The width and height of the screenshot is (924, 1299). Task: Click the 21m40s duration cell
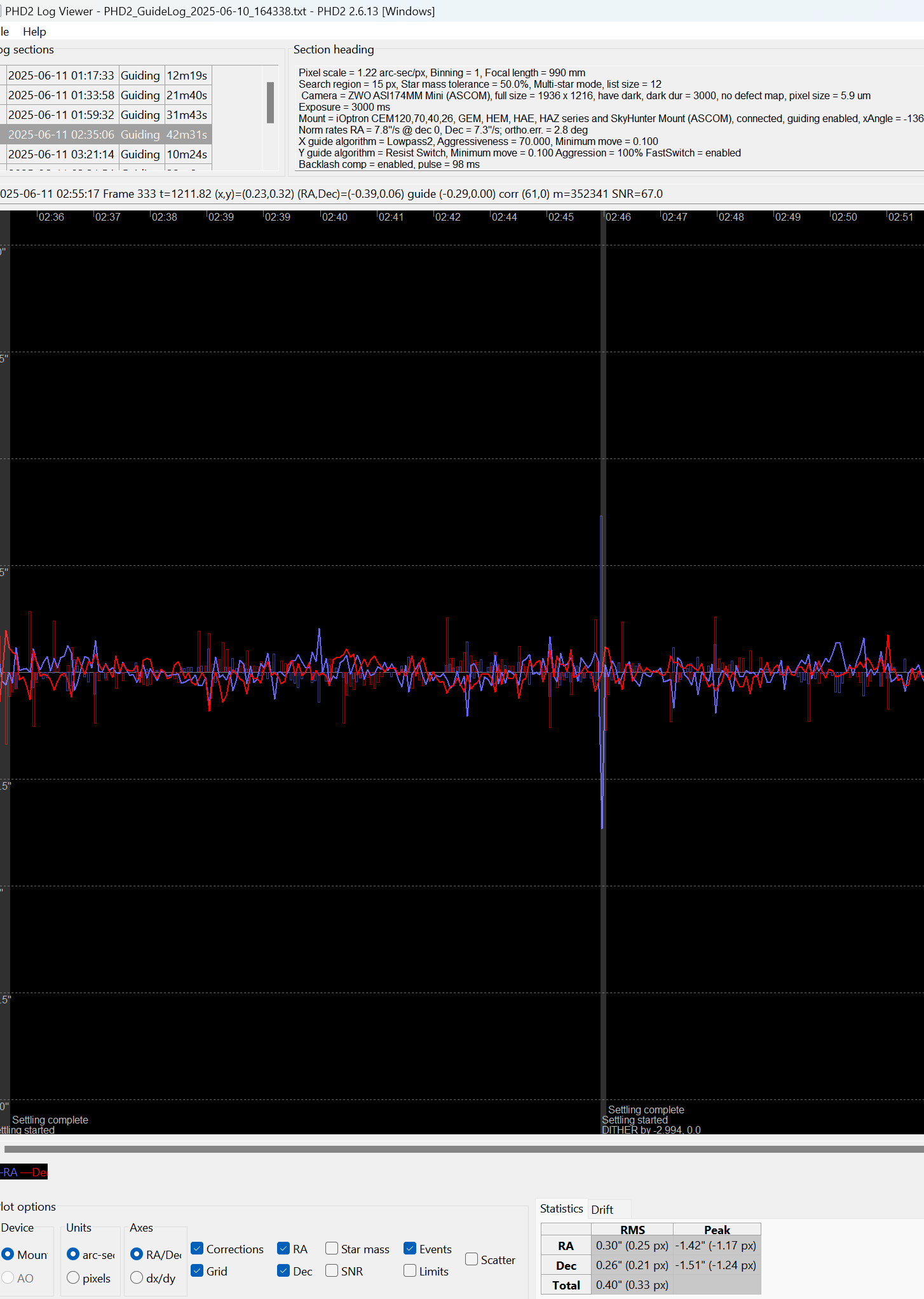pos(187,95)
